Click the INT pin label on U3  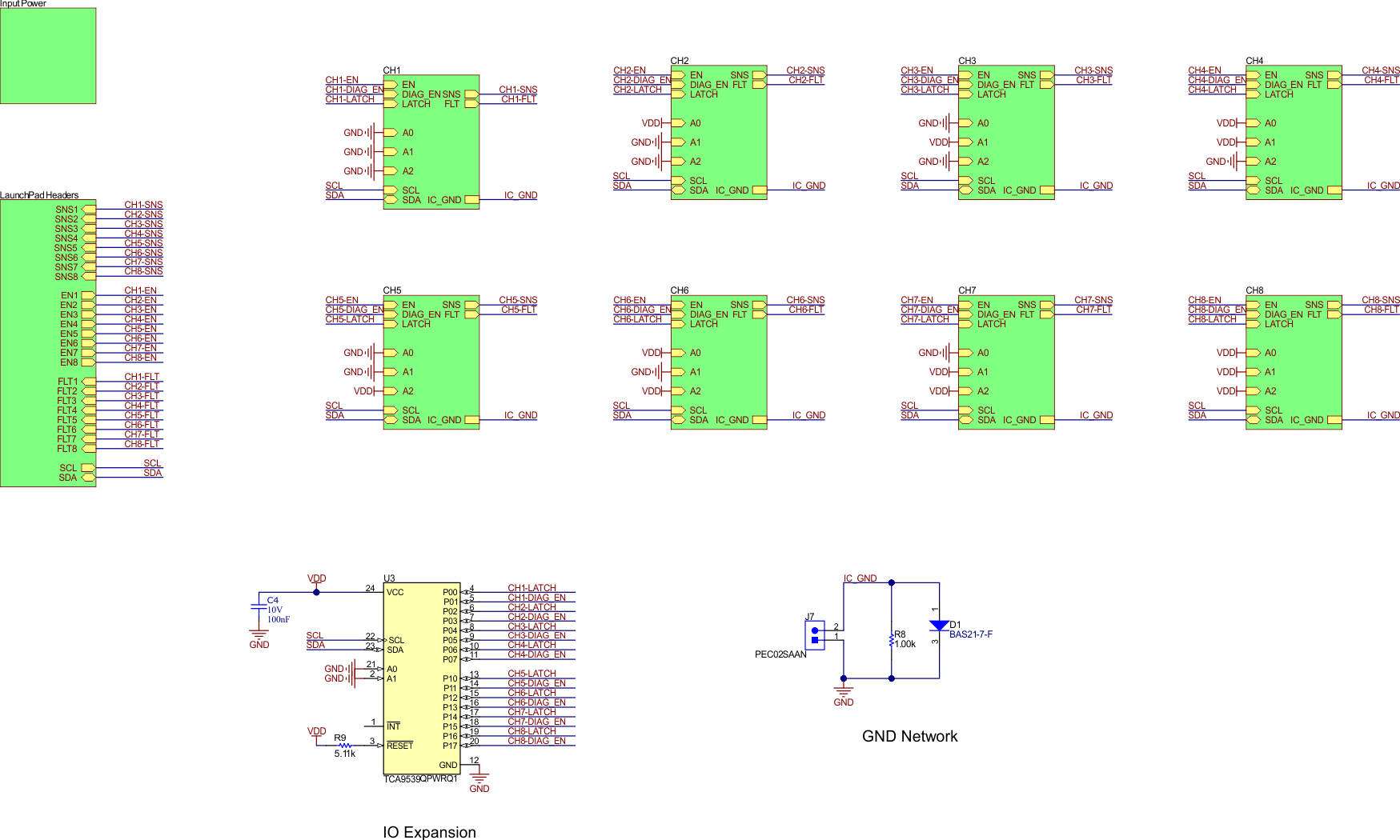click(393, 726)
